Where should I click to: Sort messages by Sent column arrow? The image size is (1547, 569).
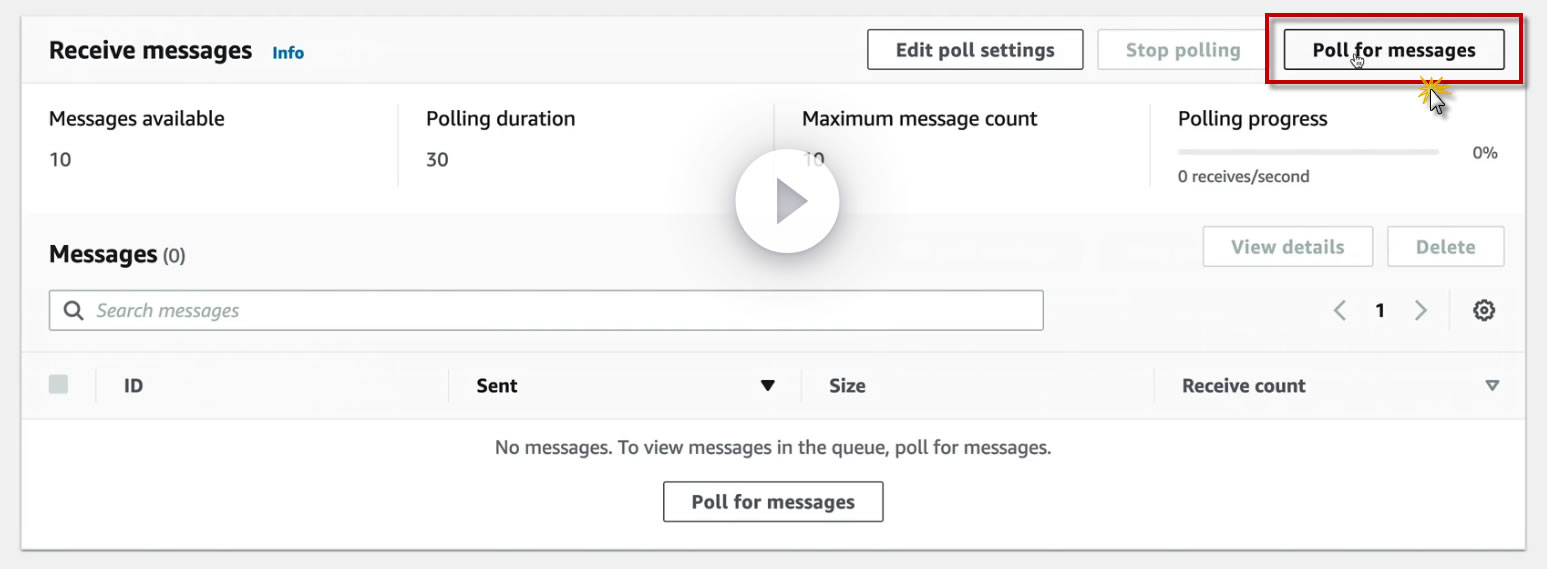tap(767, 386)
